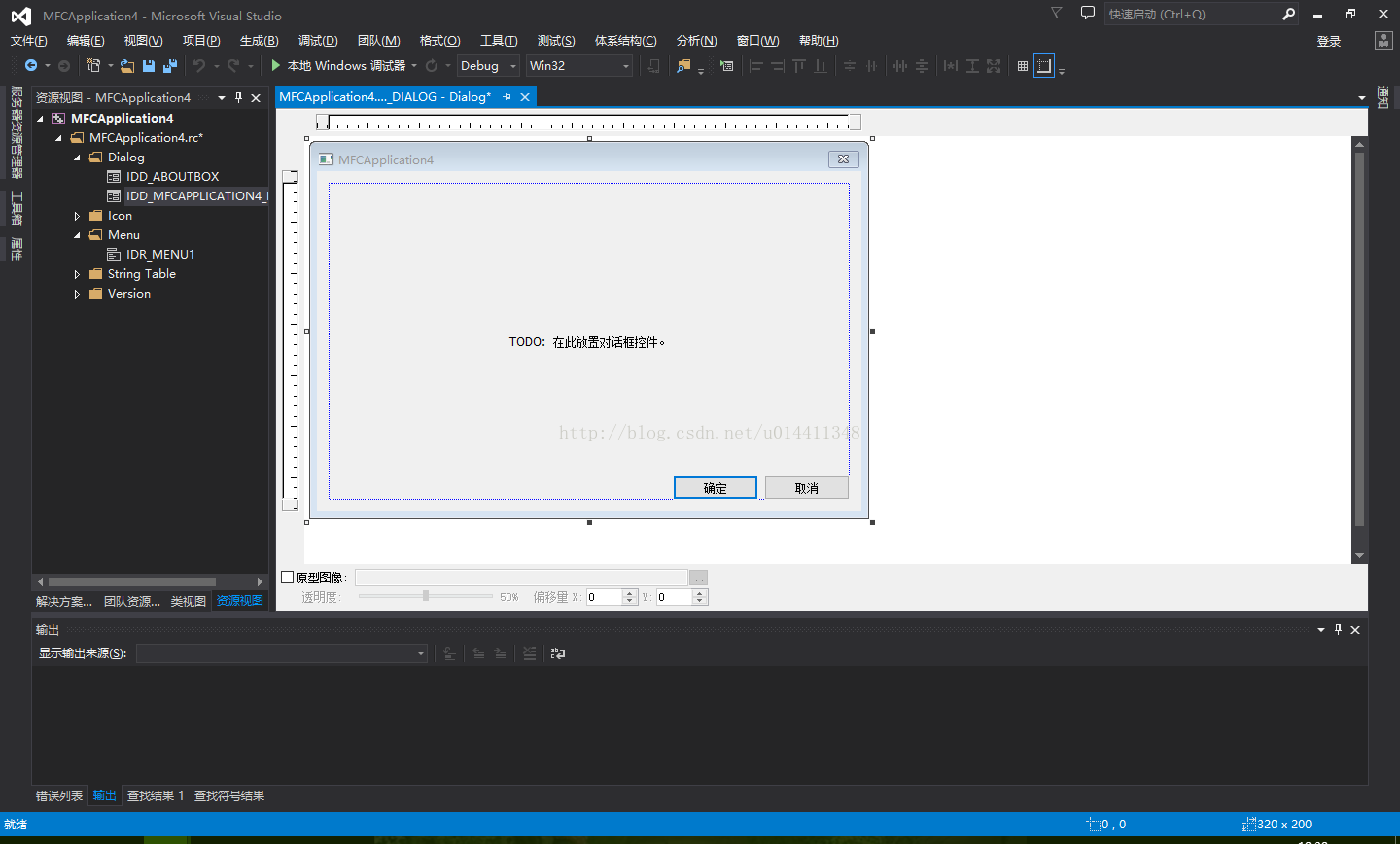Viewport: 1400px width, 844px height.
Task: Expand the Version folder node
Action: [x=77, y=294]
